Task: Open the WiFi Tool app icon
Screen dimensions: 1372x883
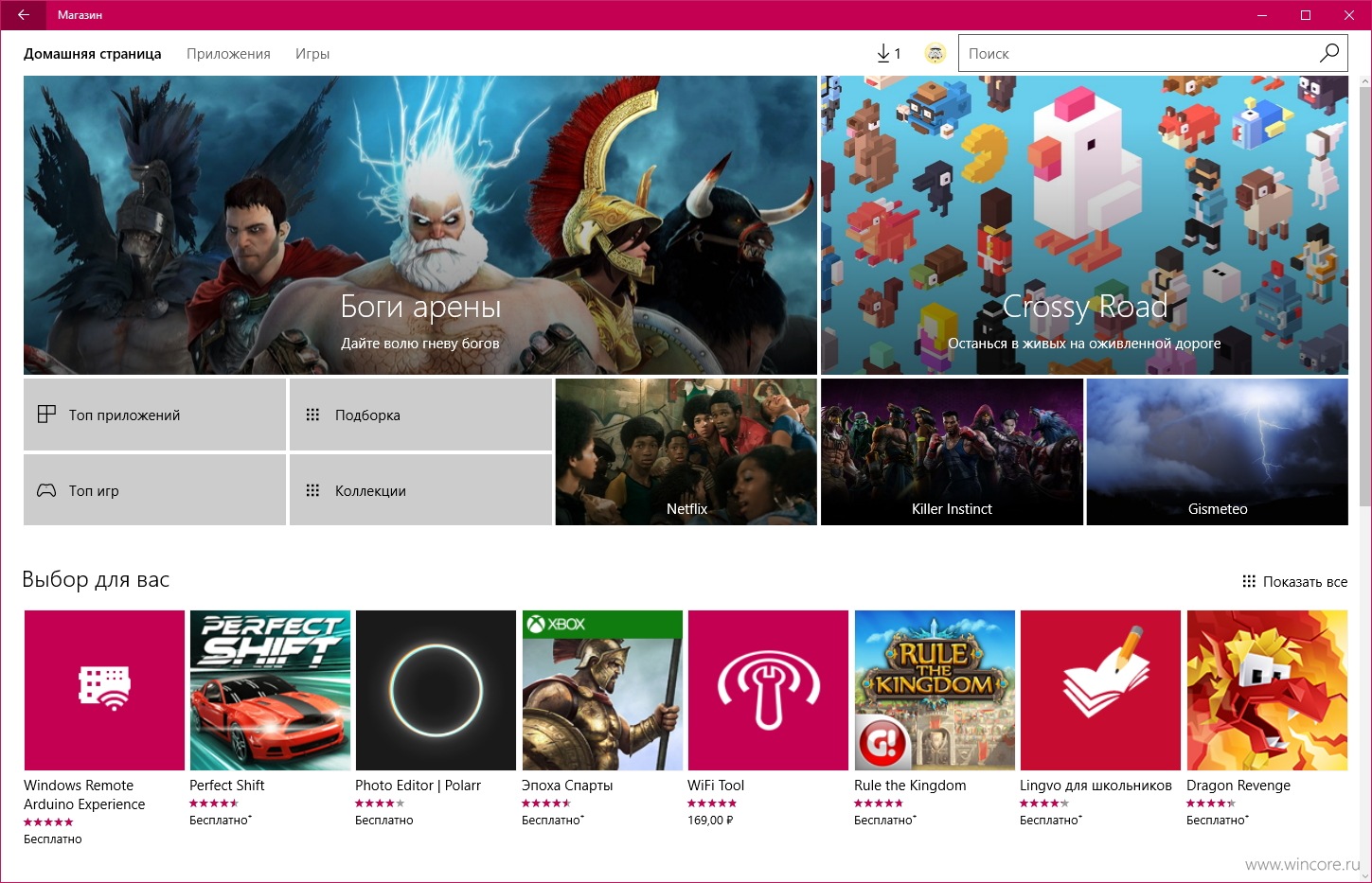Action: 768,690
